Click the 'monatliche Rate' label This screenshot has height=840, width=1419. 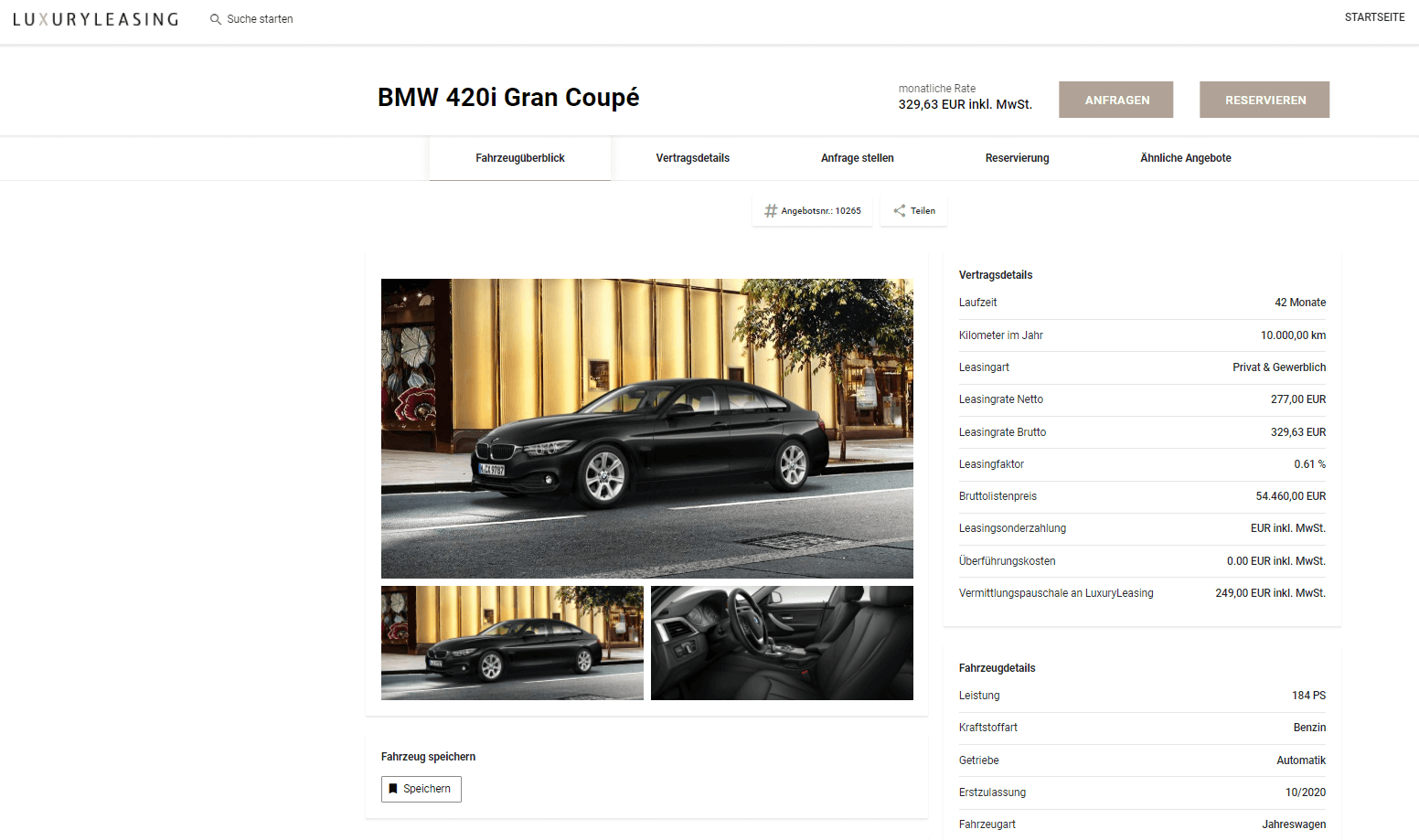tap(937, 89)
